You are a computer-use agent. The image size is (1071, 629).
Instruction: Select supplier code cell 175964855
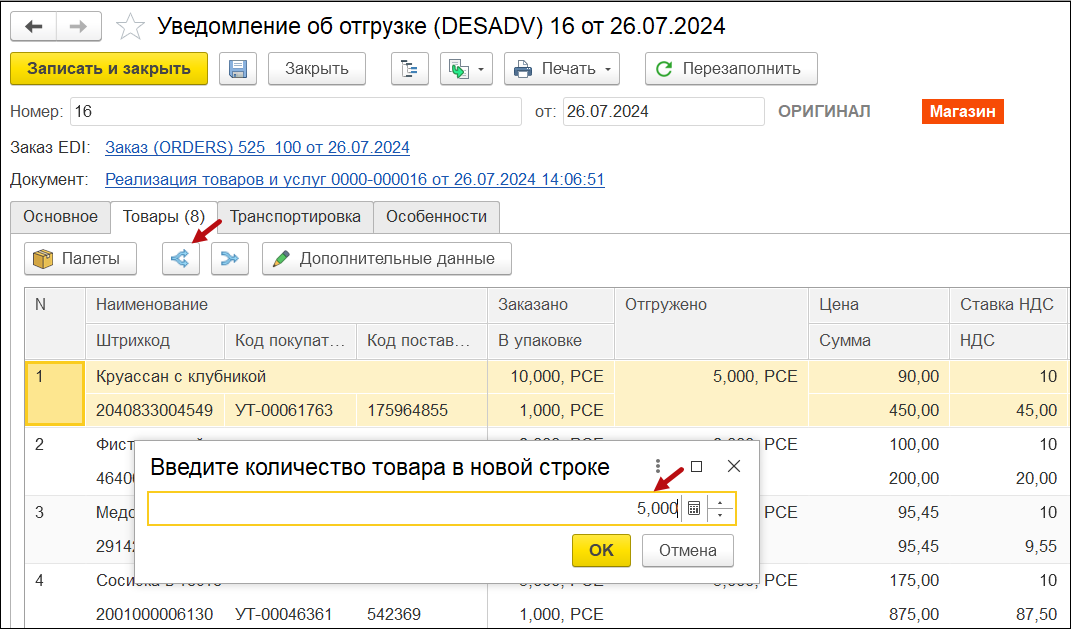click(421, 410)
